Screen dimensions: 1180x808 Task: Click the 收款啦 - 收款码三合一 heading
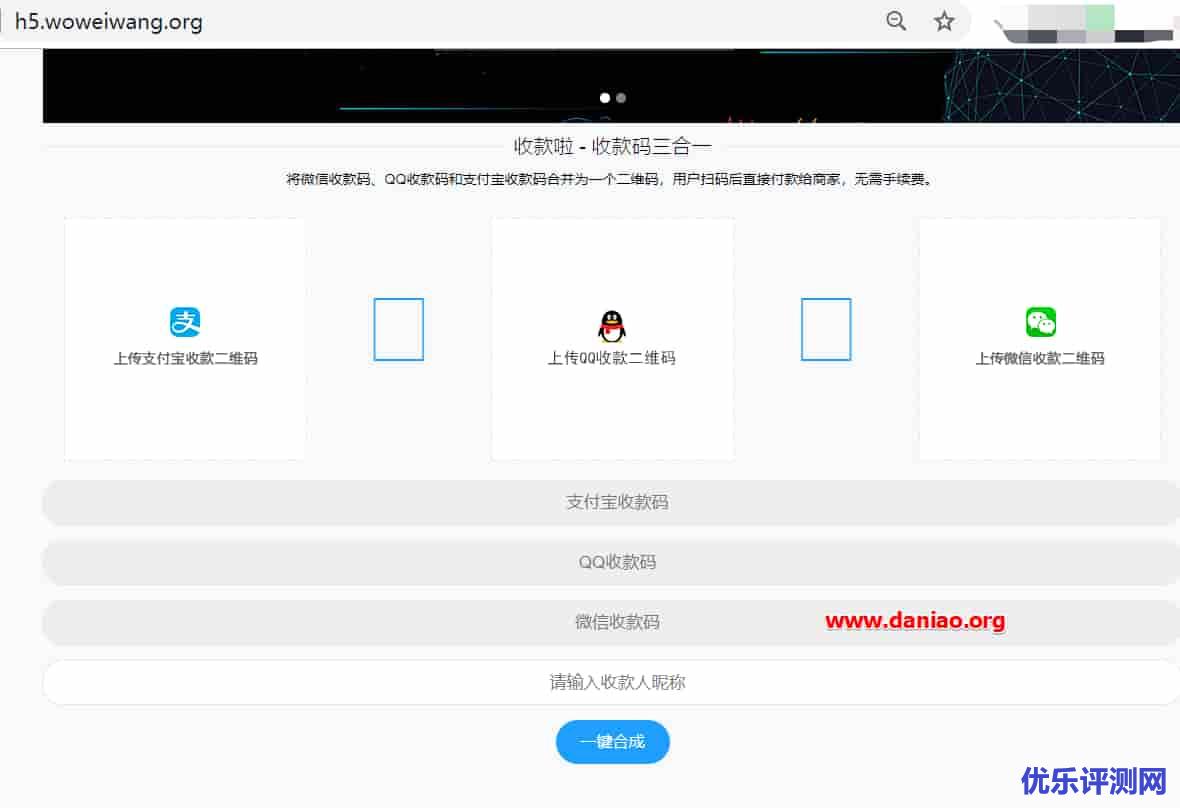(613, 146)
